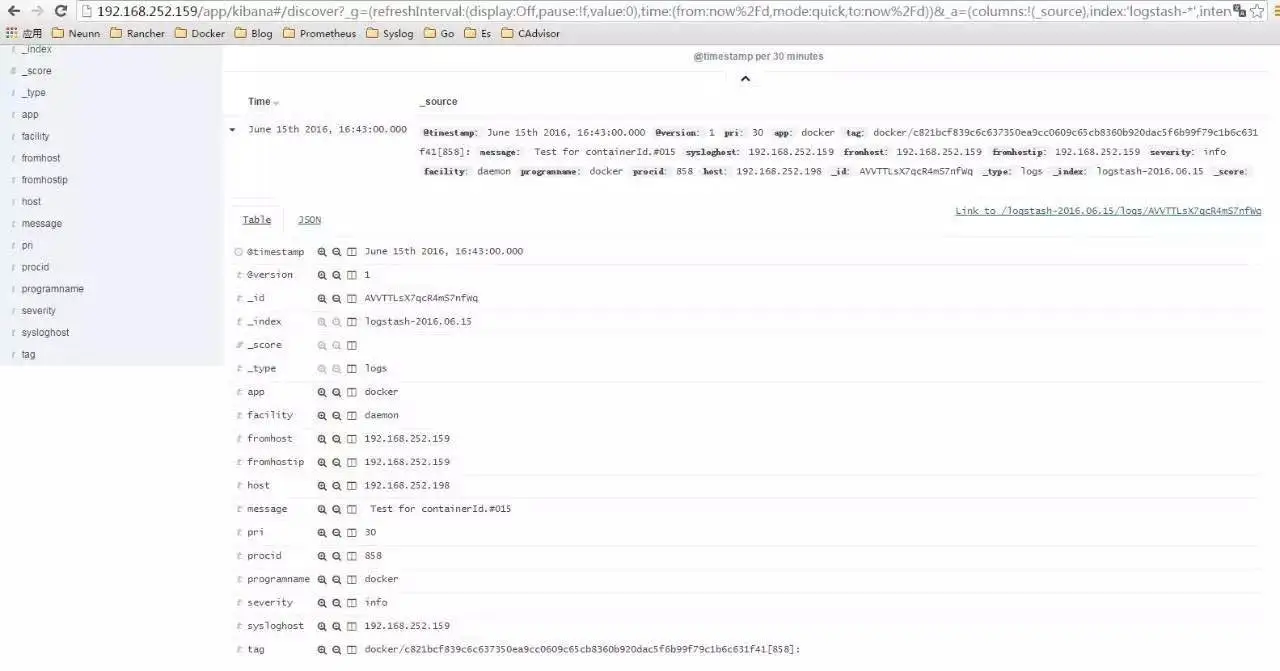Bookmark this page with the star icon
The width and height of the screenshot is (1280, 671).
pyautogui.click(x=1257, y=11)
